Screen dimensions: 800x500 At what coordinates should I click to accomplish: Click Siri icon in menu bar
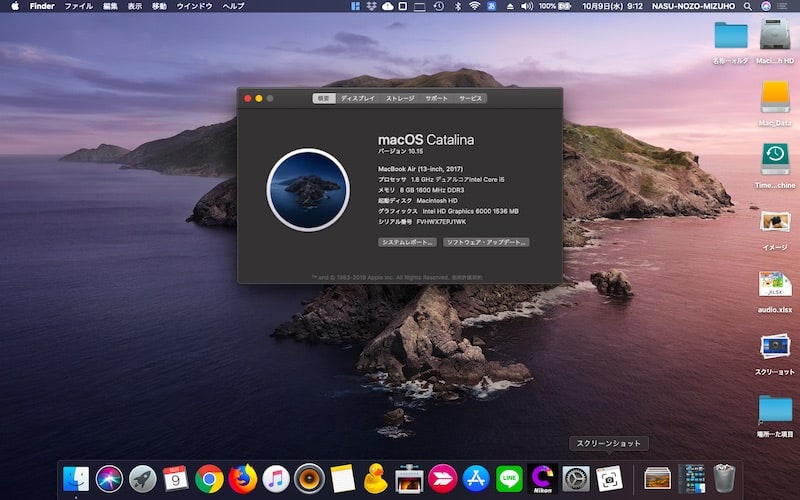tap(766, 6)
